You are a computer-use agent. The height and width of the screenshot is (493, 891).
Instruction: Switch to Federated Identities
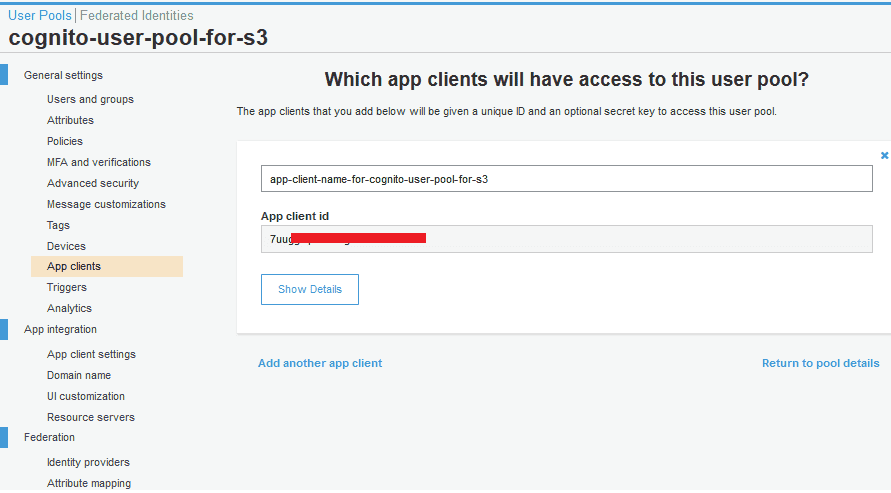tap(137, 16)
